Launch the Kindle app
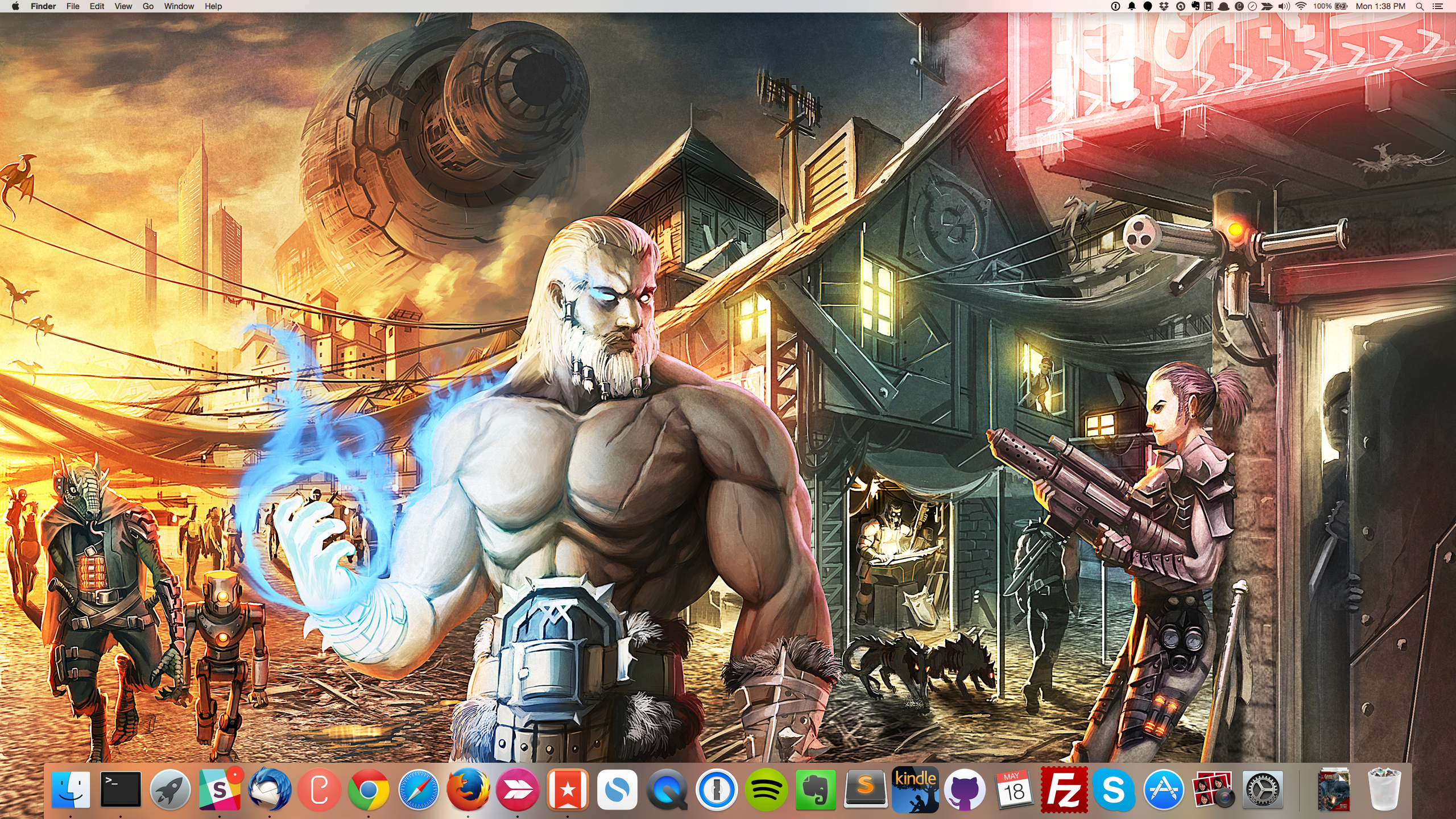This screenshot has height=819, width=1456. [x=915, y=789]
